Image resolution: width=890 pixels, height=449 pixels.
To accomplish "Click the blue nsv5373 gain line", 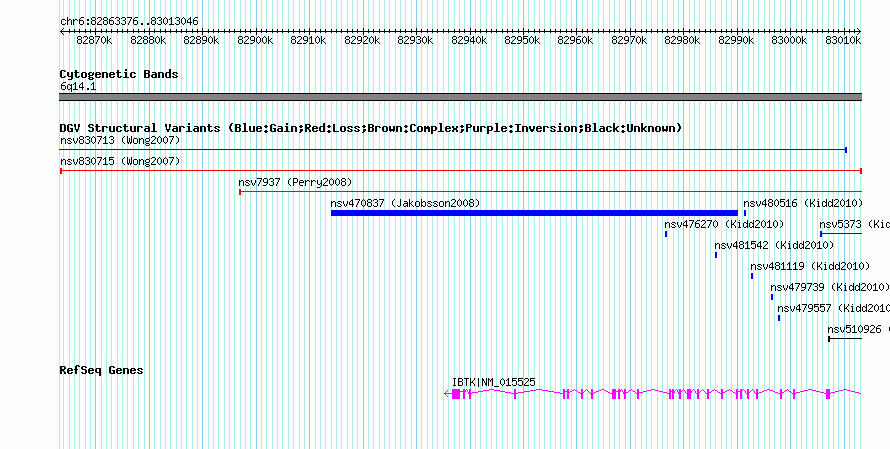I will point(841,234).
